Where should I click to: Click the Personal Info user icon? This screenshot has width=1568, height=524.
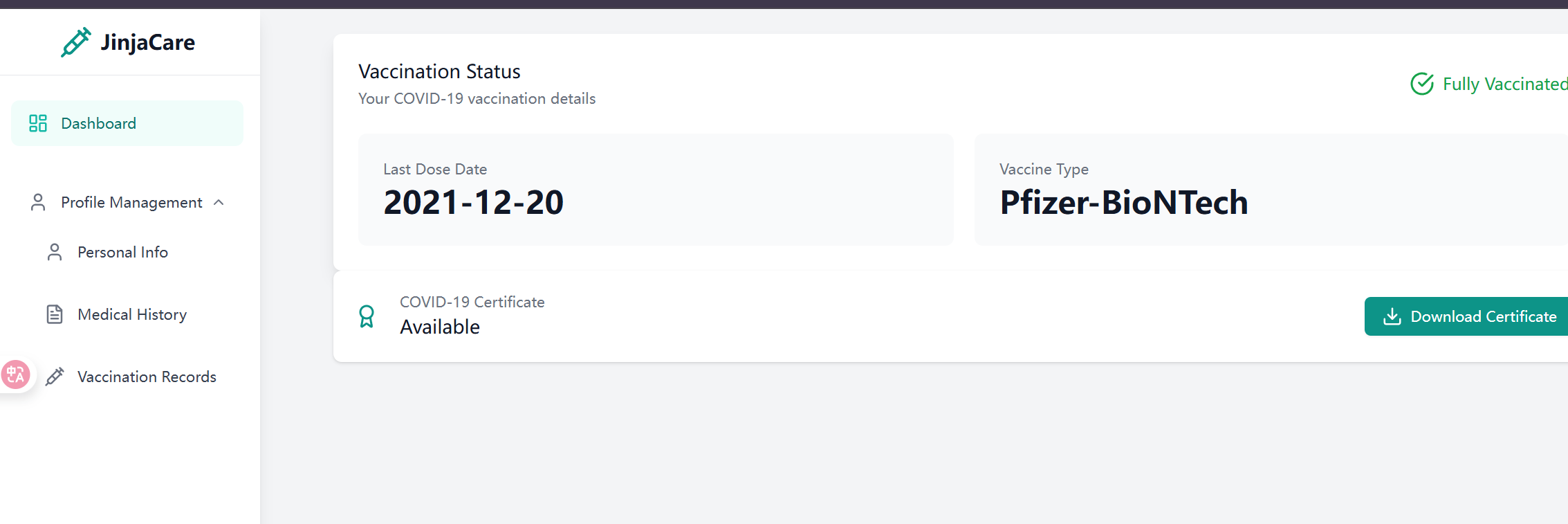point(55,252)
